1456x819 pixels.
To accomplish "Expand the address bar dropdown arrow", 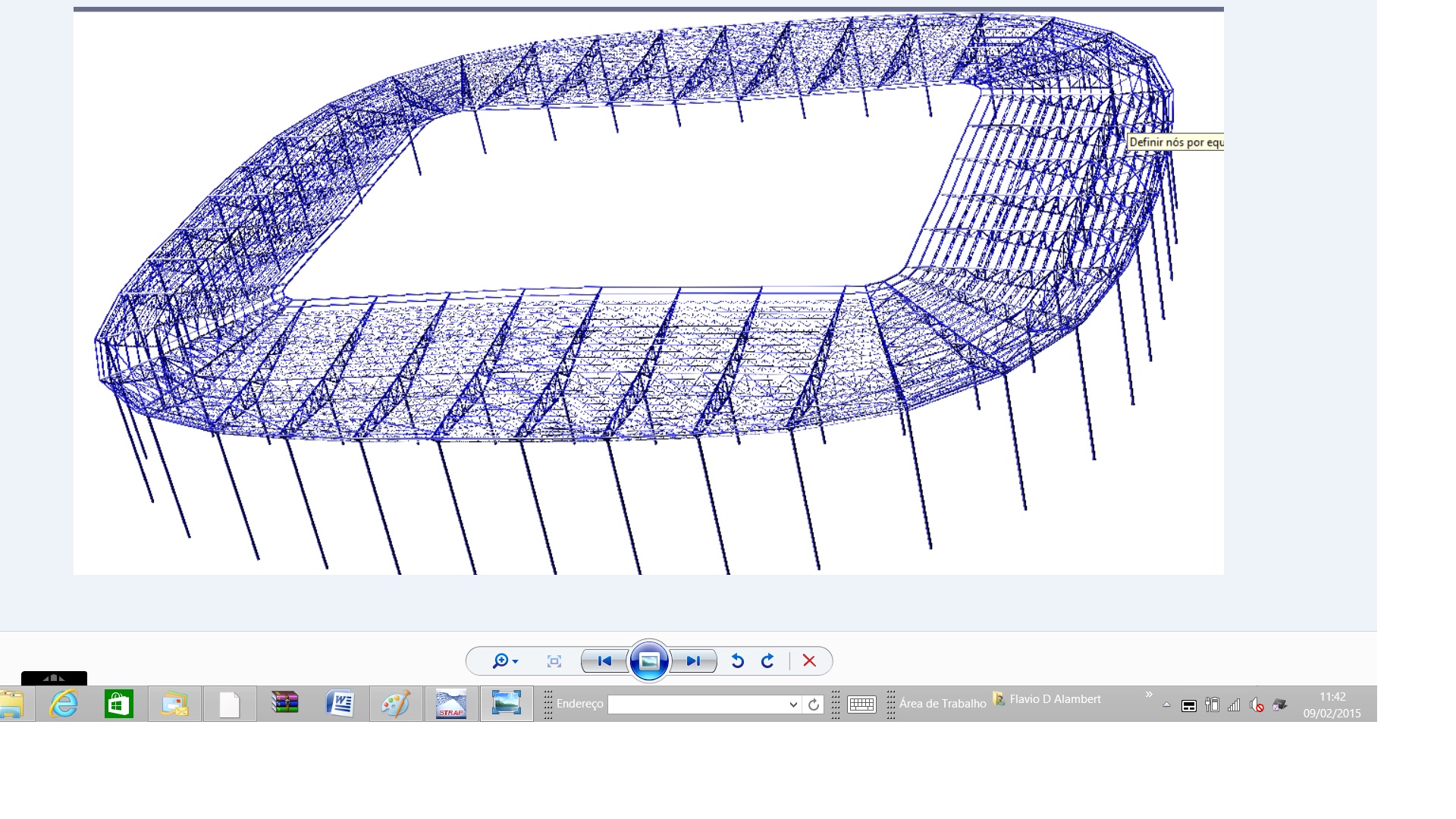I will point(793,704).
